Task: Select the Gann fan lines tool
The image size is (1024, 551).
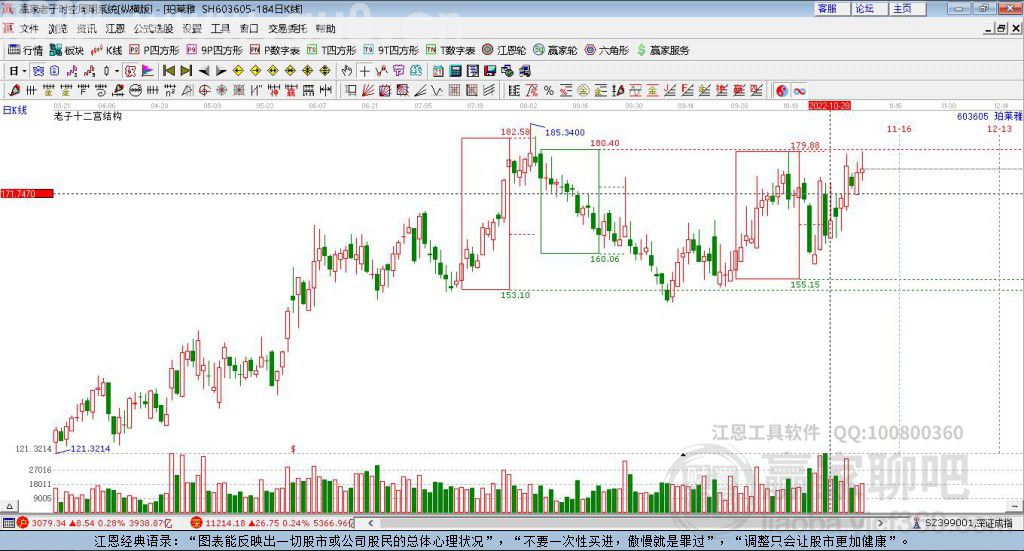Action: coord(368,90)
